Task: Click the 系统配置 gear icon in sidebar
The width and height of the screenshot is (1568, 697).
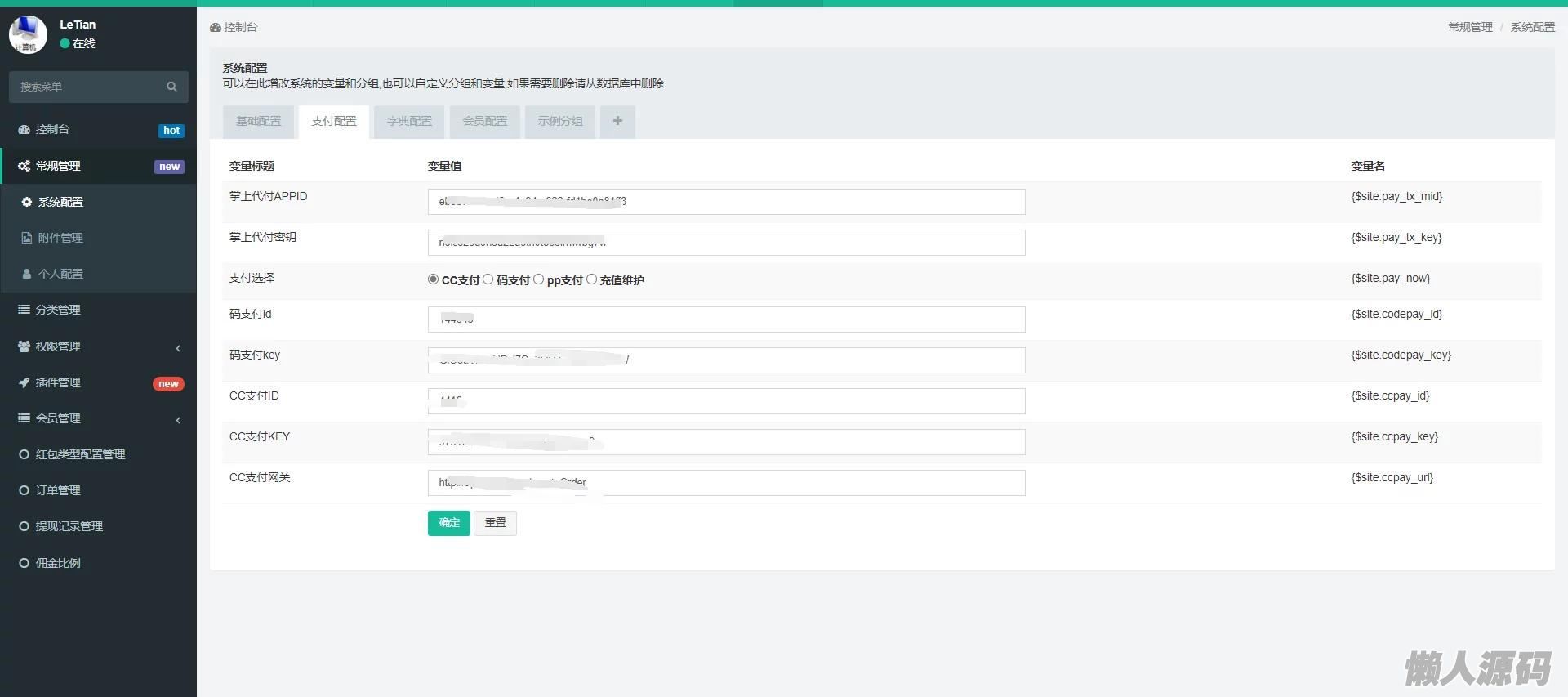Action: coord(27,202)
